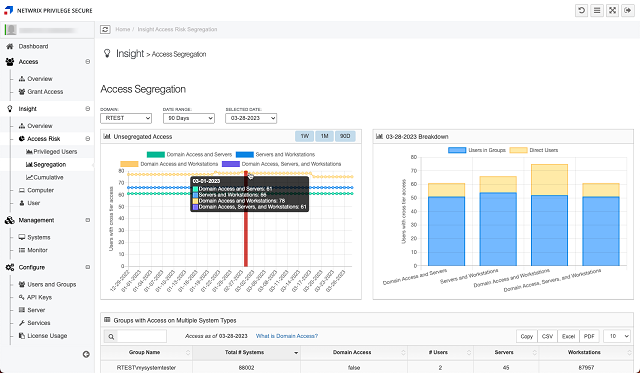This screenshot has width=640, height=373.
Task: Click the search magnifier icon in groups table
Action: (111, 337)
